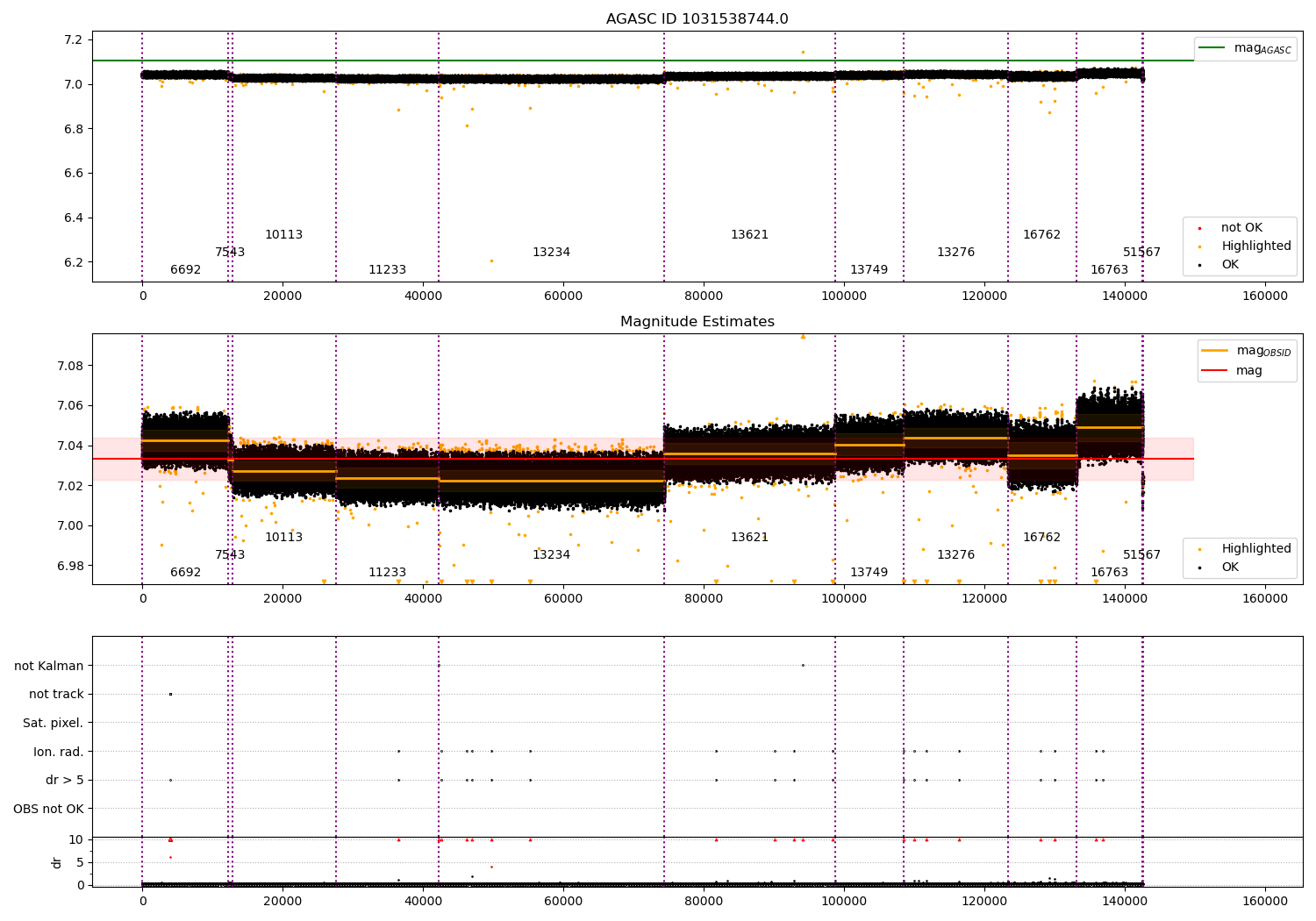Image resolution: width=1316 pixels, height=921 pixels.
Task: Click OBSID label 11233 in Magnitude Estimates plot
Action: pos(387,573)
